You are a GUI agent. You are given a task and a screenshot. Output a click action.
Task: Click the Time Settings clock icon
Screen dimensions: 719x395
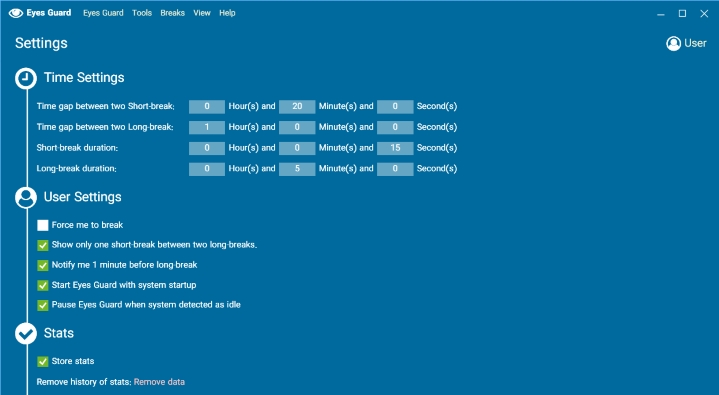click(26, 78)
